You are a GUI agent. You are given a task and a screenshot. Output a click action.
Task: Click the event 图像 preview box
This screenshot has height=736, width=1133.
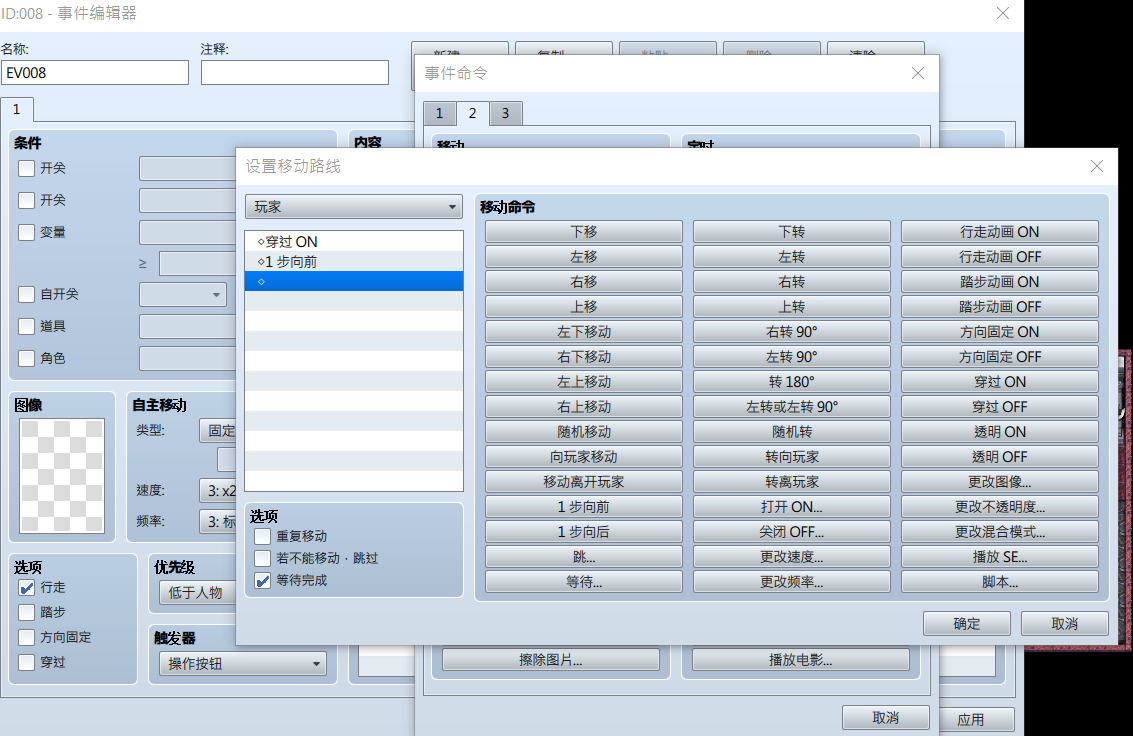[x=62, y=476]
